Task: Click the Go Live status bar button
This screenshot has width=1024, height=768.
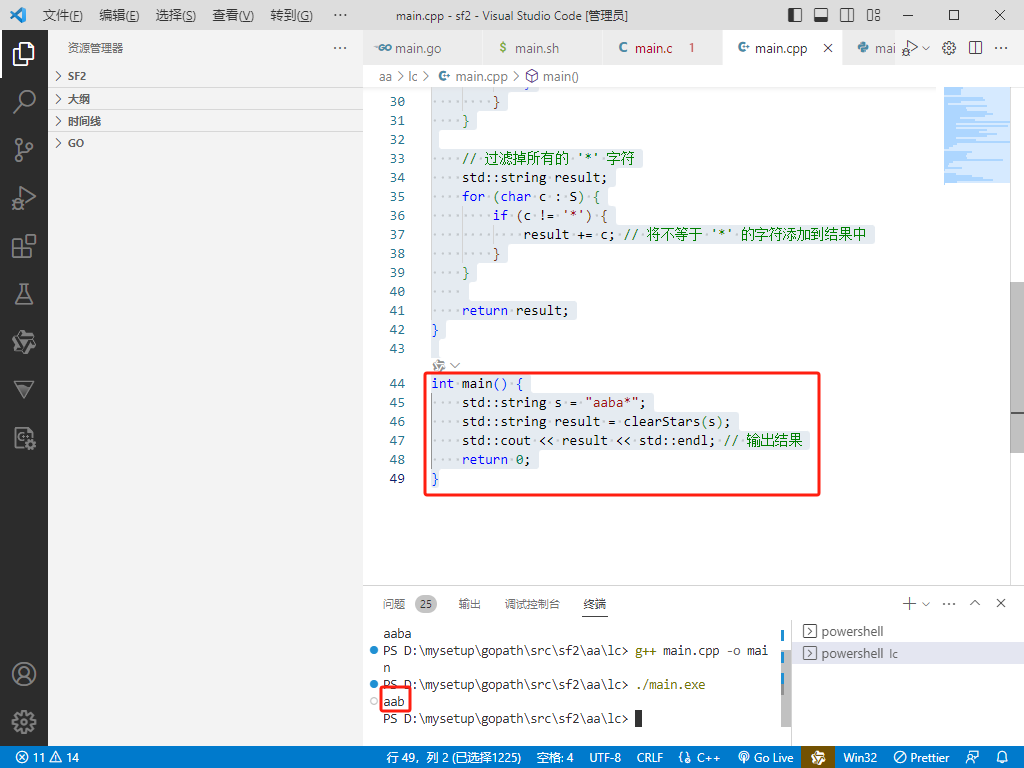Action: click(765, 758)
